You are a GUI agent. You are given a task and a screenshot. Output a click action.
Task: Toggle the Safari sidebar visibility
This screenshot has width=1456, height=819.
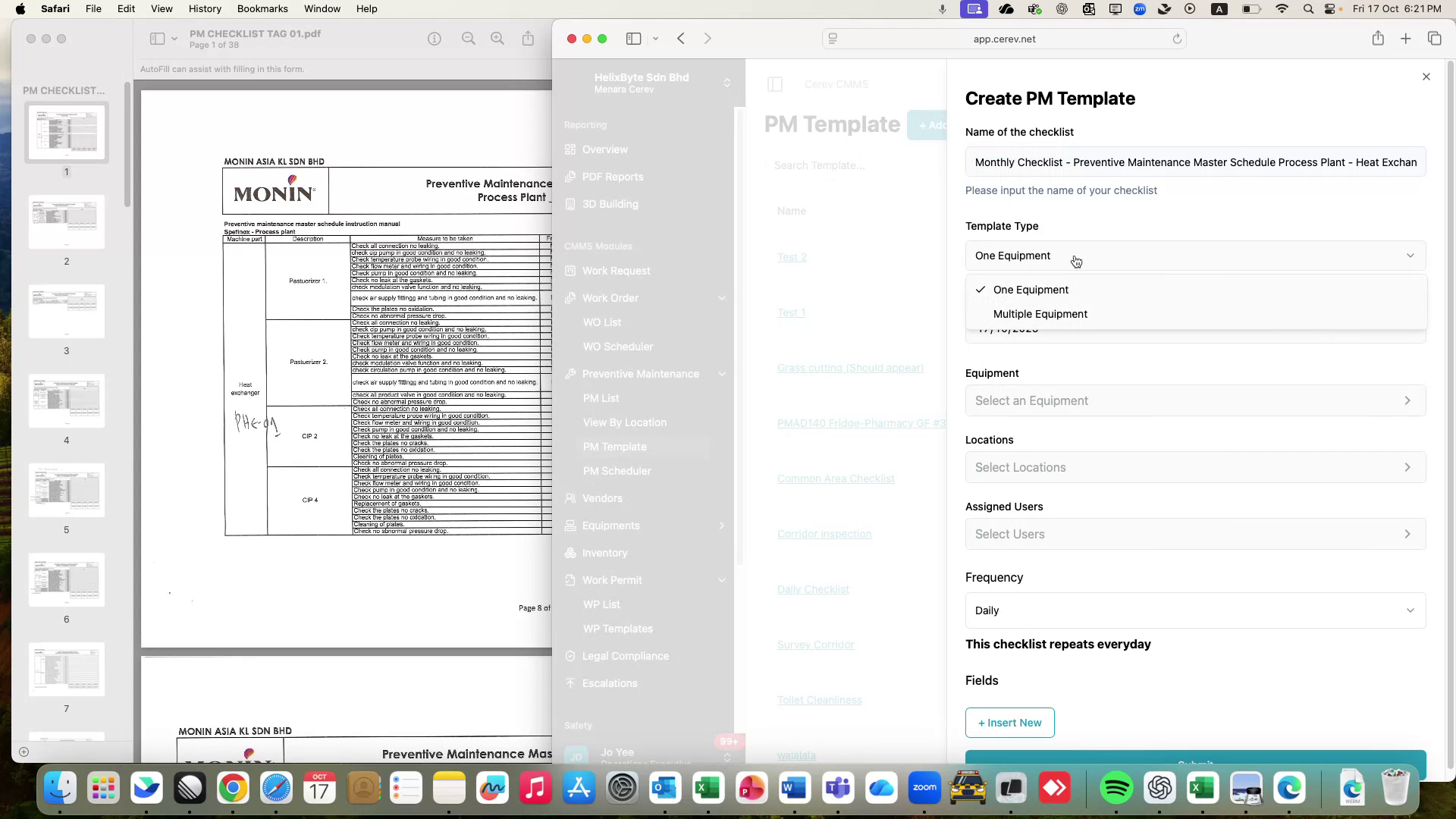coord(634,38)
